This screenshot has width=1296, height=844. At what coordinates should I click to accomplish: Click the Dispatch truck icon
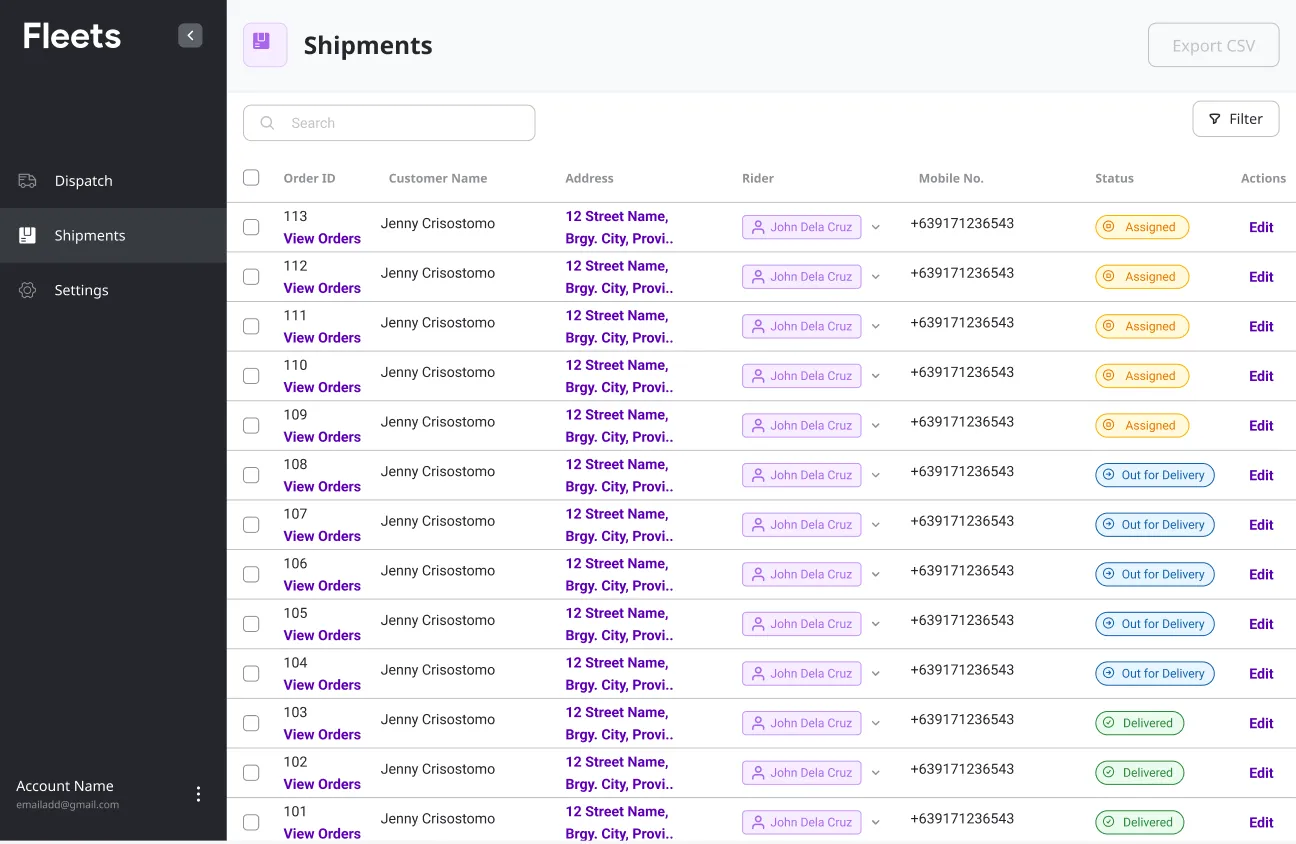point(27,181)
